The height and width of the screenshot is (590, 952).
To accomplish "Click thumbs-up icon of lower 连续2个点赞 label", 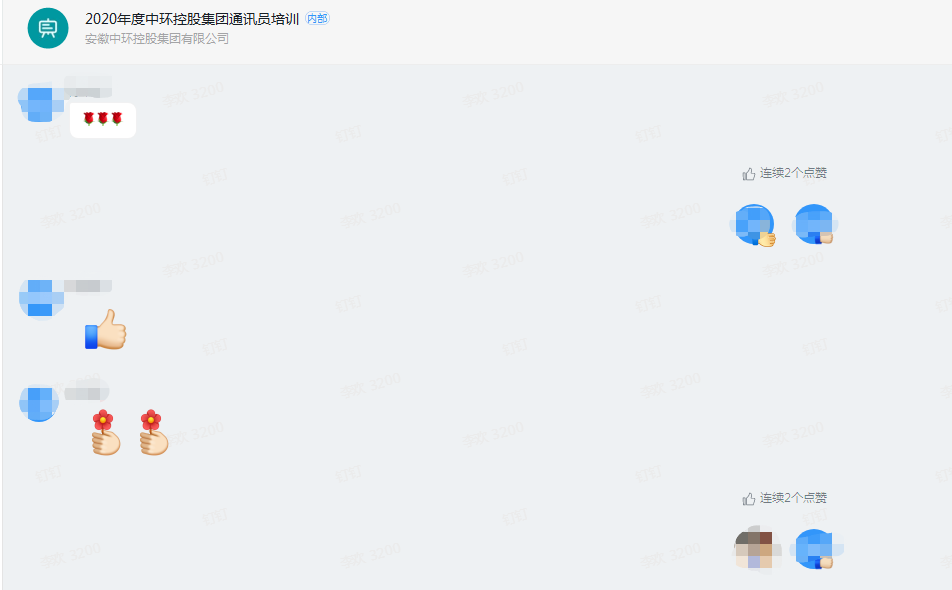I will click(749, 499).
